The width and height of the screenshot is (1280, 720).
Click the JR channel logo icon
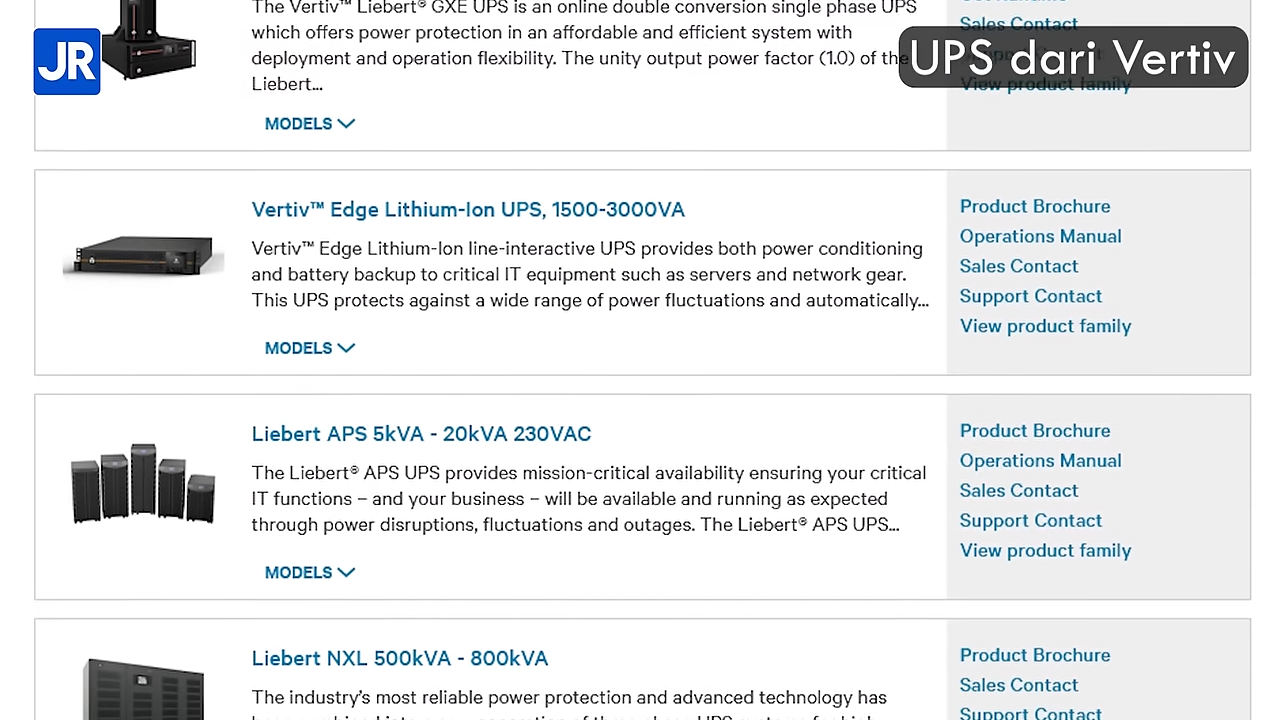click(67, 62)
